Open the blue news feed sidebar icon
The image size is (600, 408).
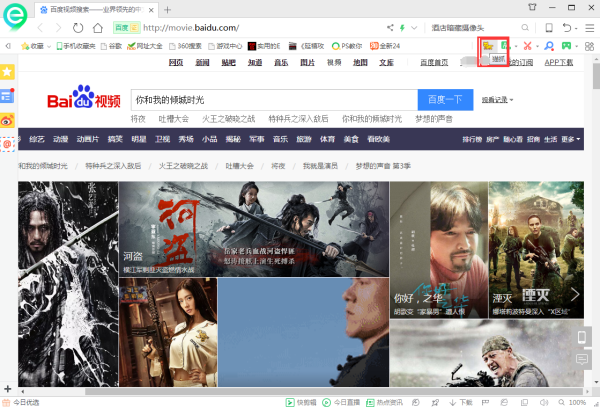[x=7, y=96]
